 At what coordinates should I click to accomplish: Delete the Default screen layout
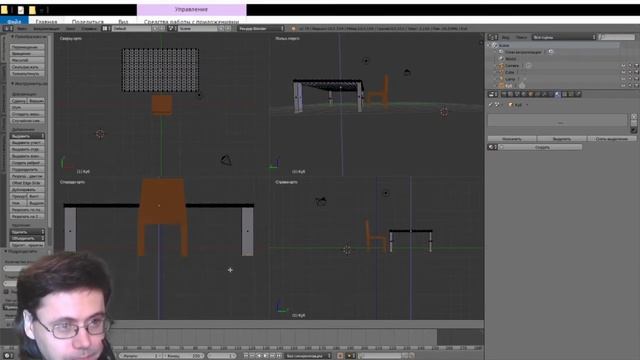[x=162, y=29]
